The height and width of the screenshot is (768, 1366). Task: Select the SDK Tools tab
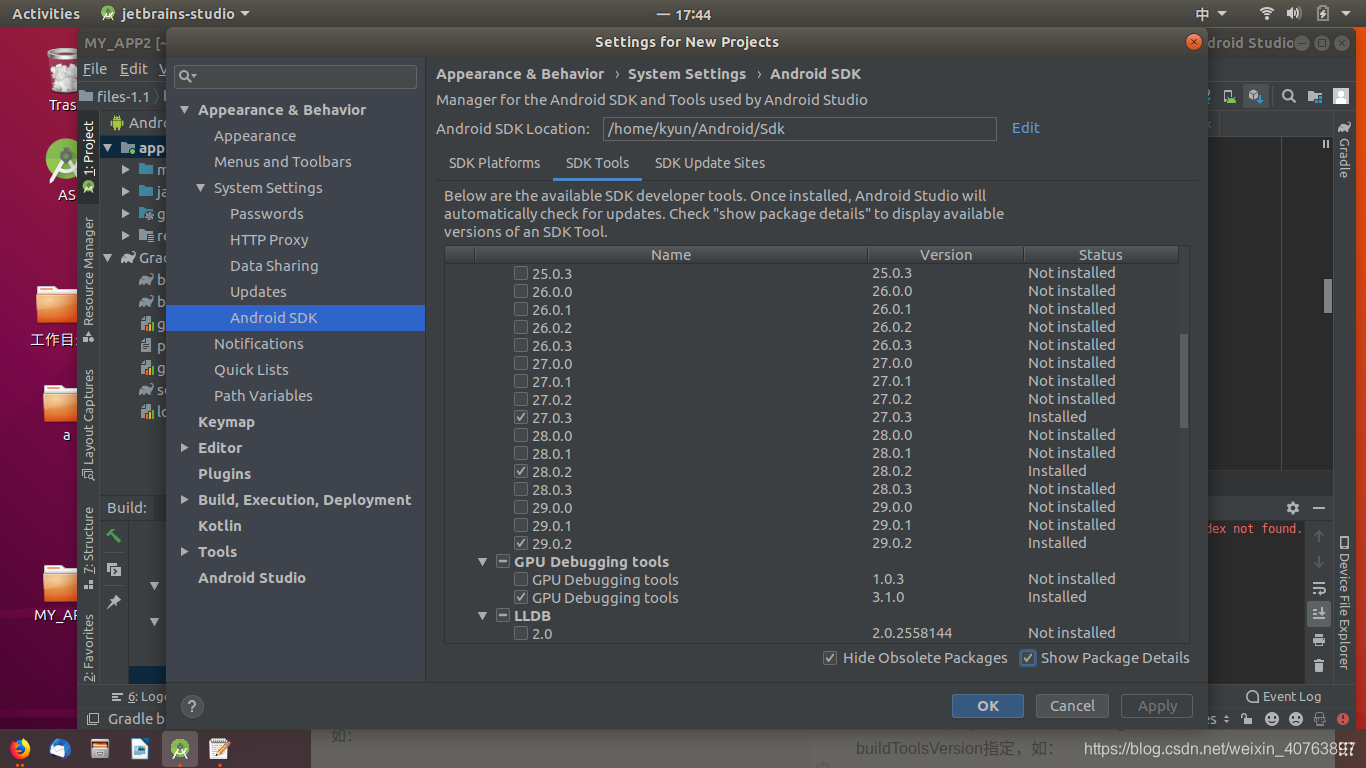[x=598, y=163]
